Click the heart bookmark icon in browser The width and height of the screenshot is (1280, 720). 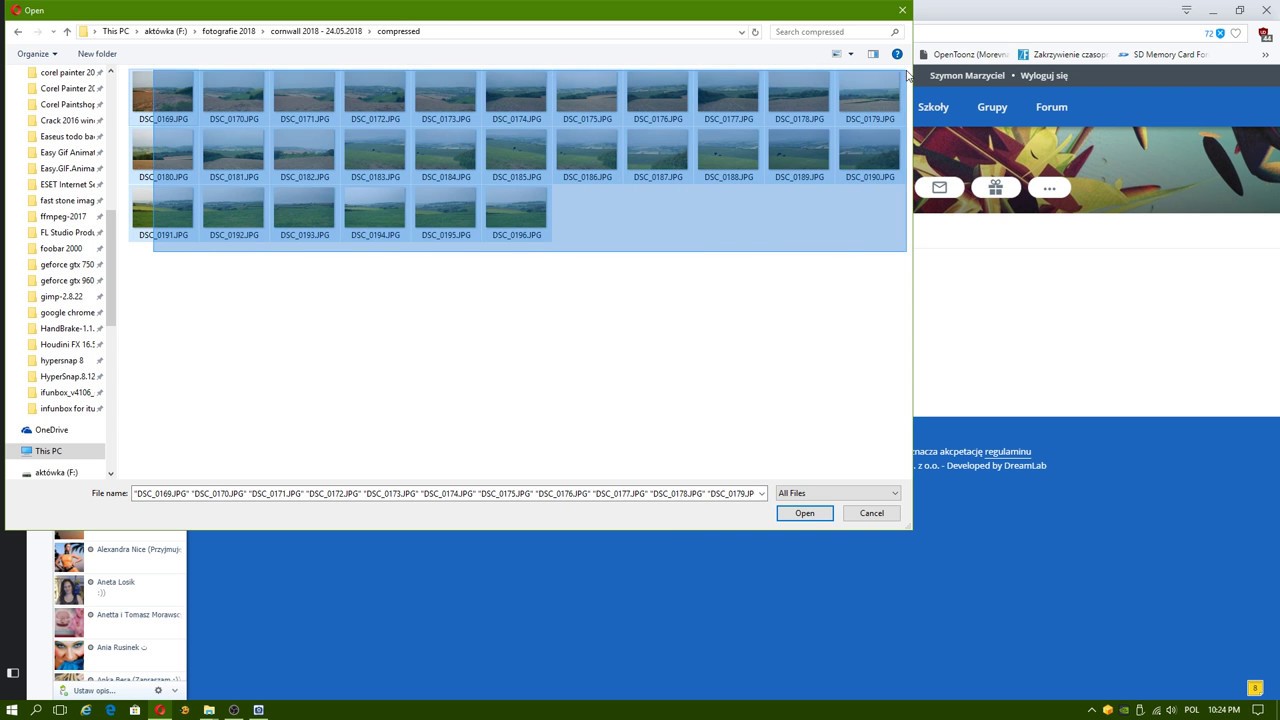click(1236, 33)
